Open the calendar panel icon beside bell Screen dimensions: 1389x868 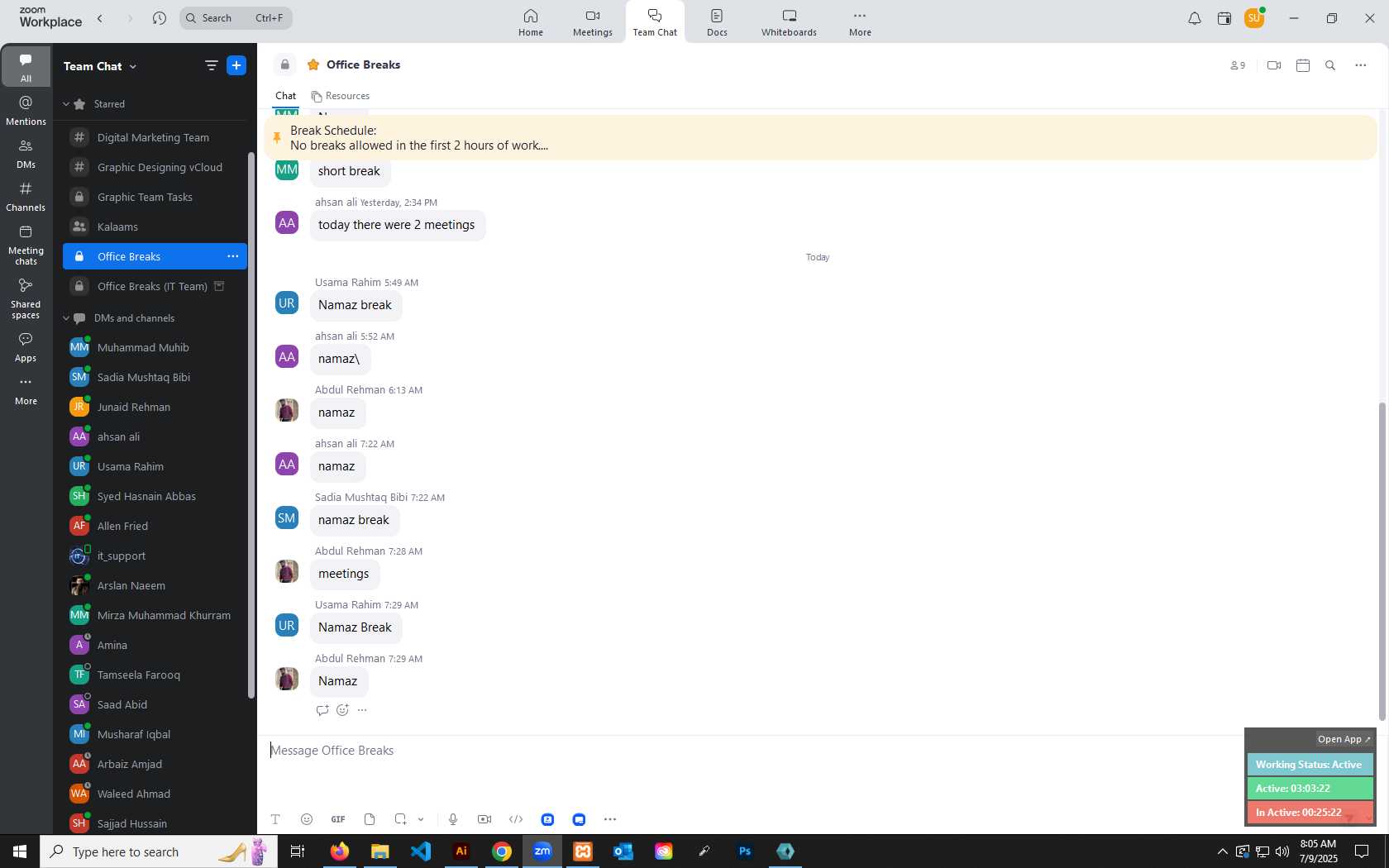[x=1224, y=18]
